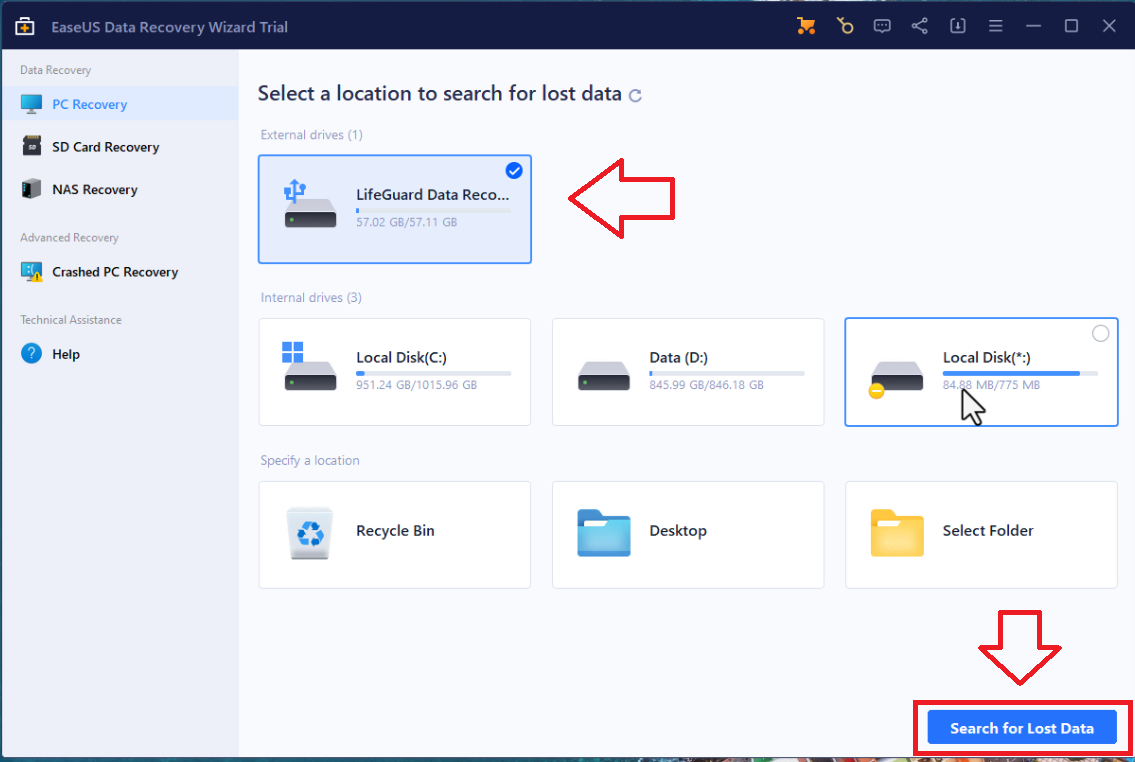Open Crashed PC Recovery
The width and height of the screenshot is (1135, 762).
coord(114,272)
